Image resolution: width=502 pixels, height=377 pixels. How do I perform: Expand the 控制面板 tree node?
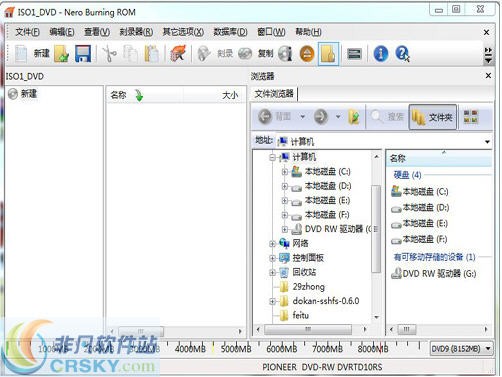click(x=272, y=258)
